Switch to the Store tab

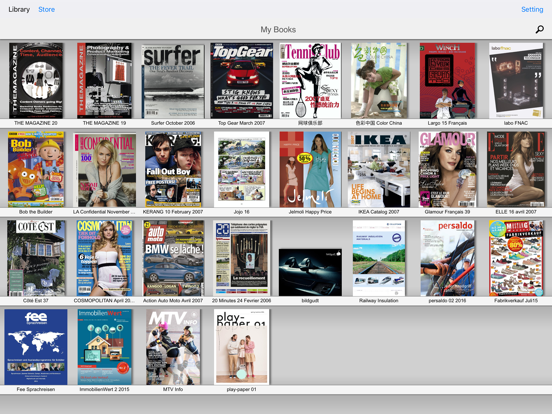46,10
